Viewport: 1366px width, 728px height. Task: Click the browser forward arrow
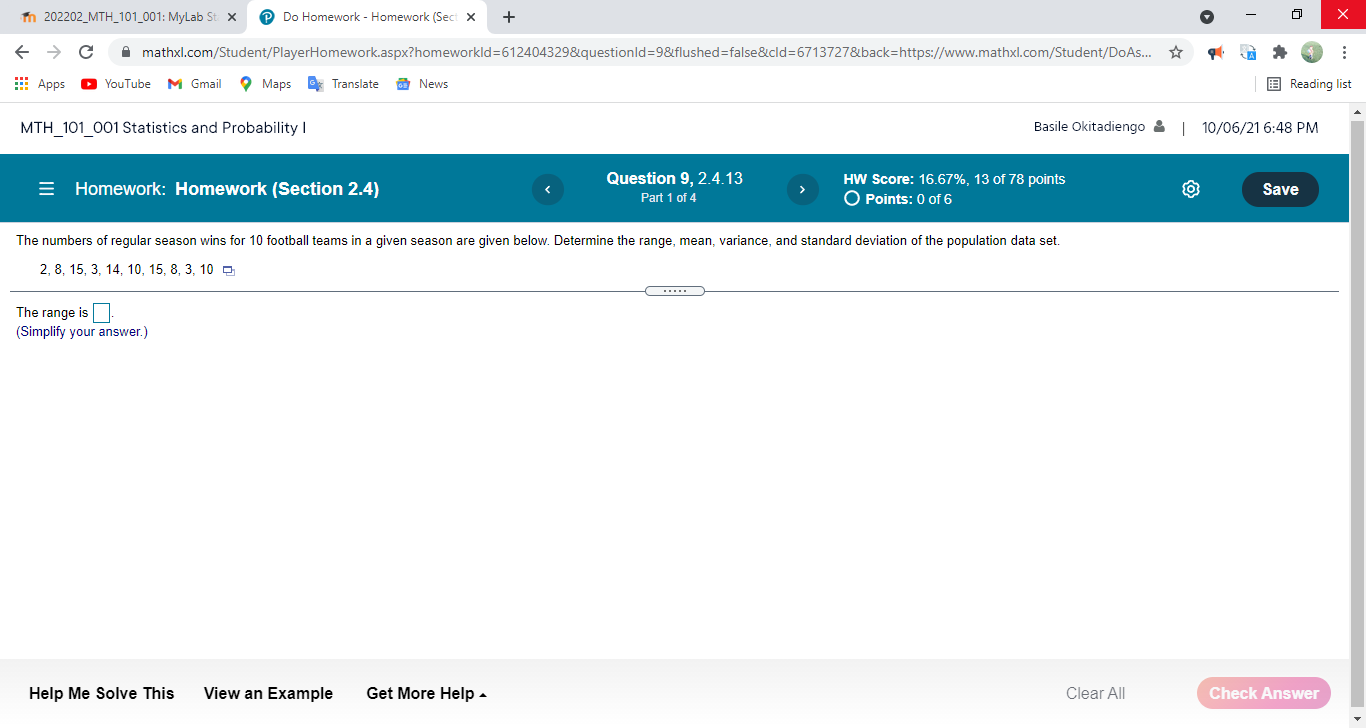click(54, 52)
